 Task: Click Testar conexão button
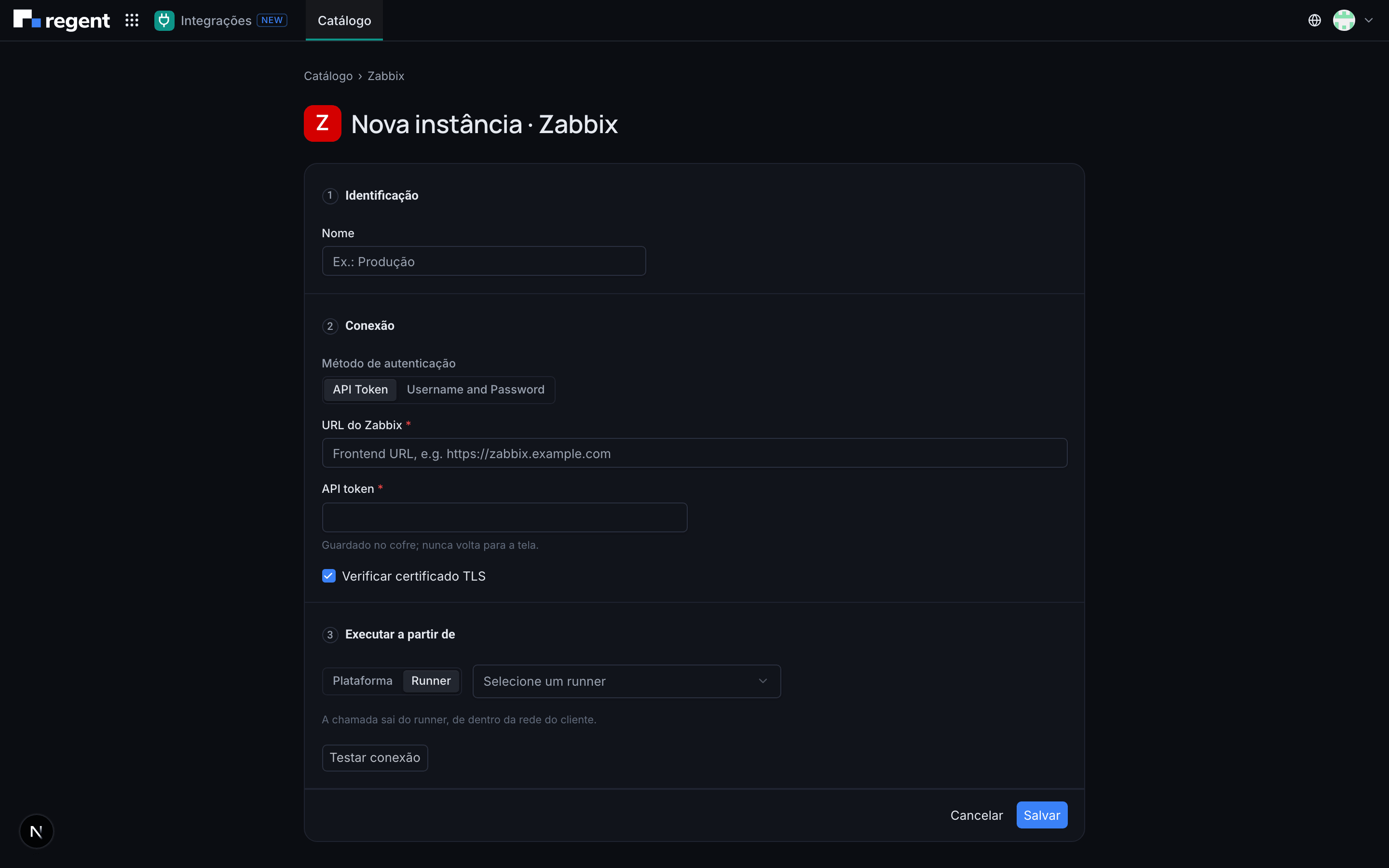point(375,758)
